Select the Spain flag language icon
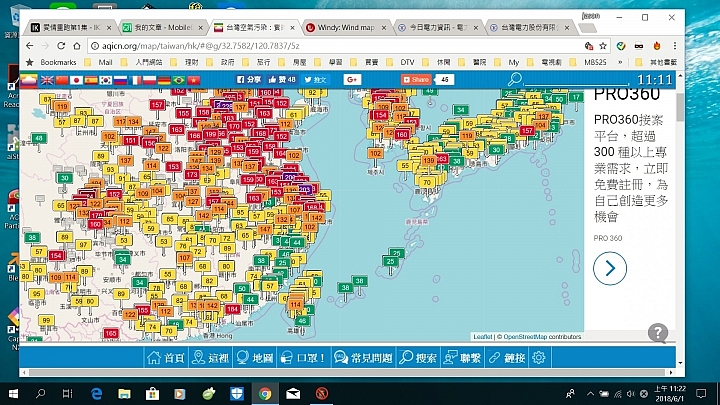Image resolution: width=720 pixels, height=405 pixels. pyautogui.click(x=91, y=80)
